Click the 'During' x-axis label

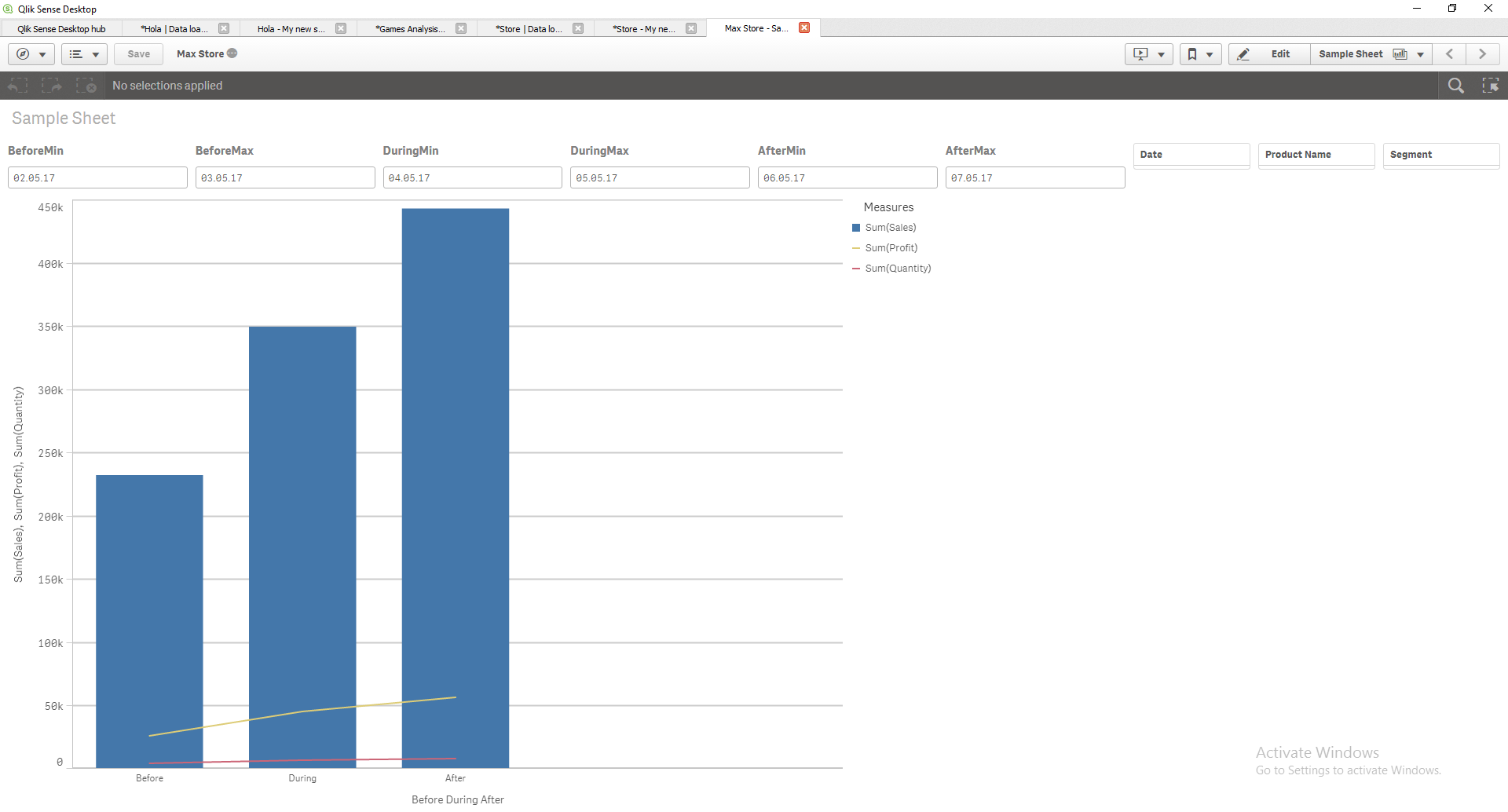click(x=302, y=778)
